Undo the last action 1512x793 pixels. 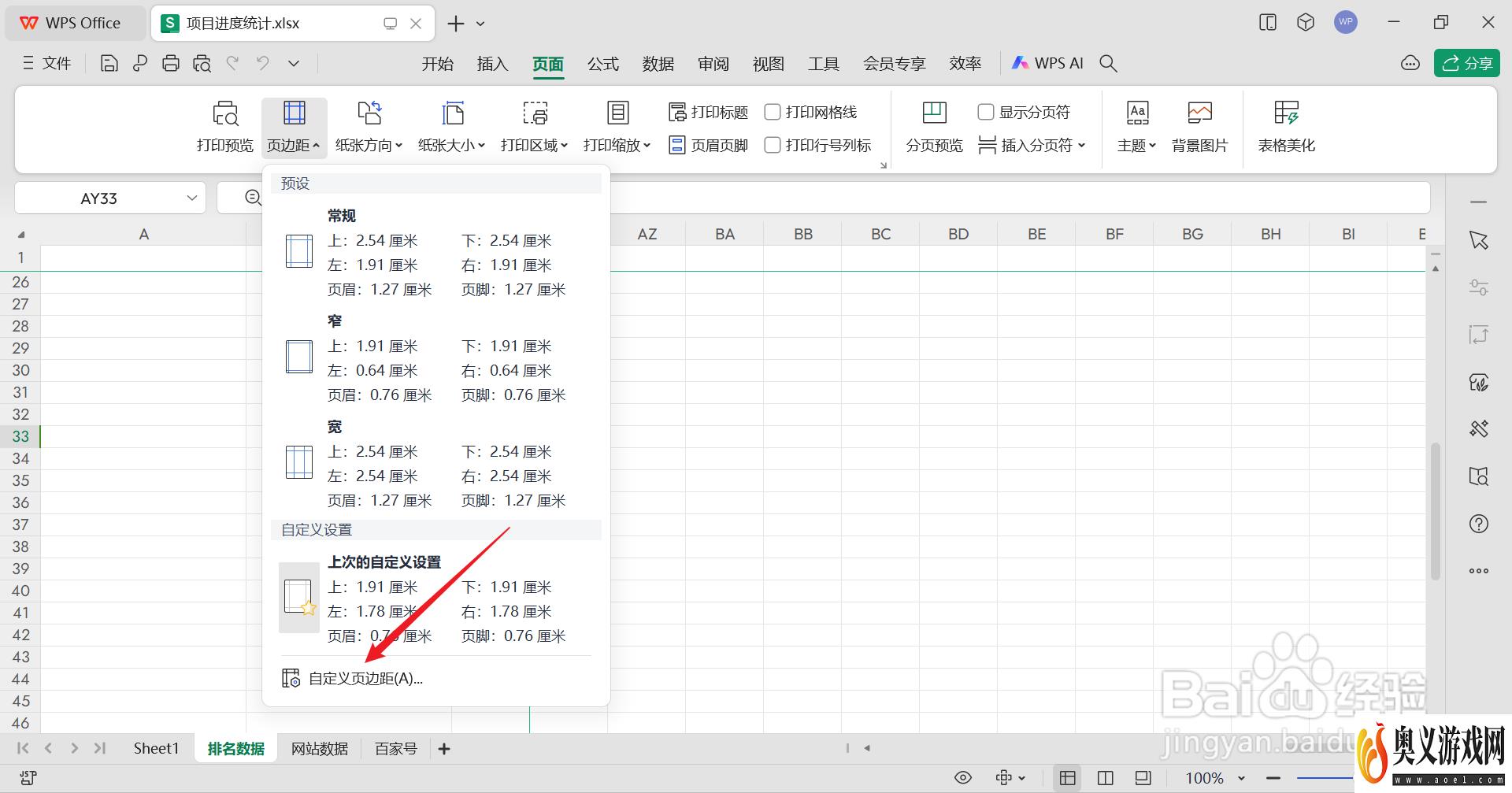coord(232,63)
